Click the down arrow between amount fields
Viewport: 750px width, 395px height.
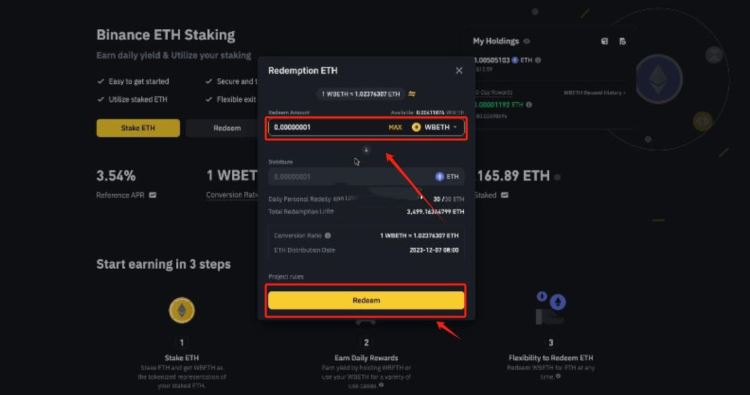coord(366,150)
